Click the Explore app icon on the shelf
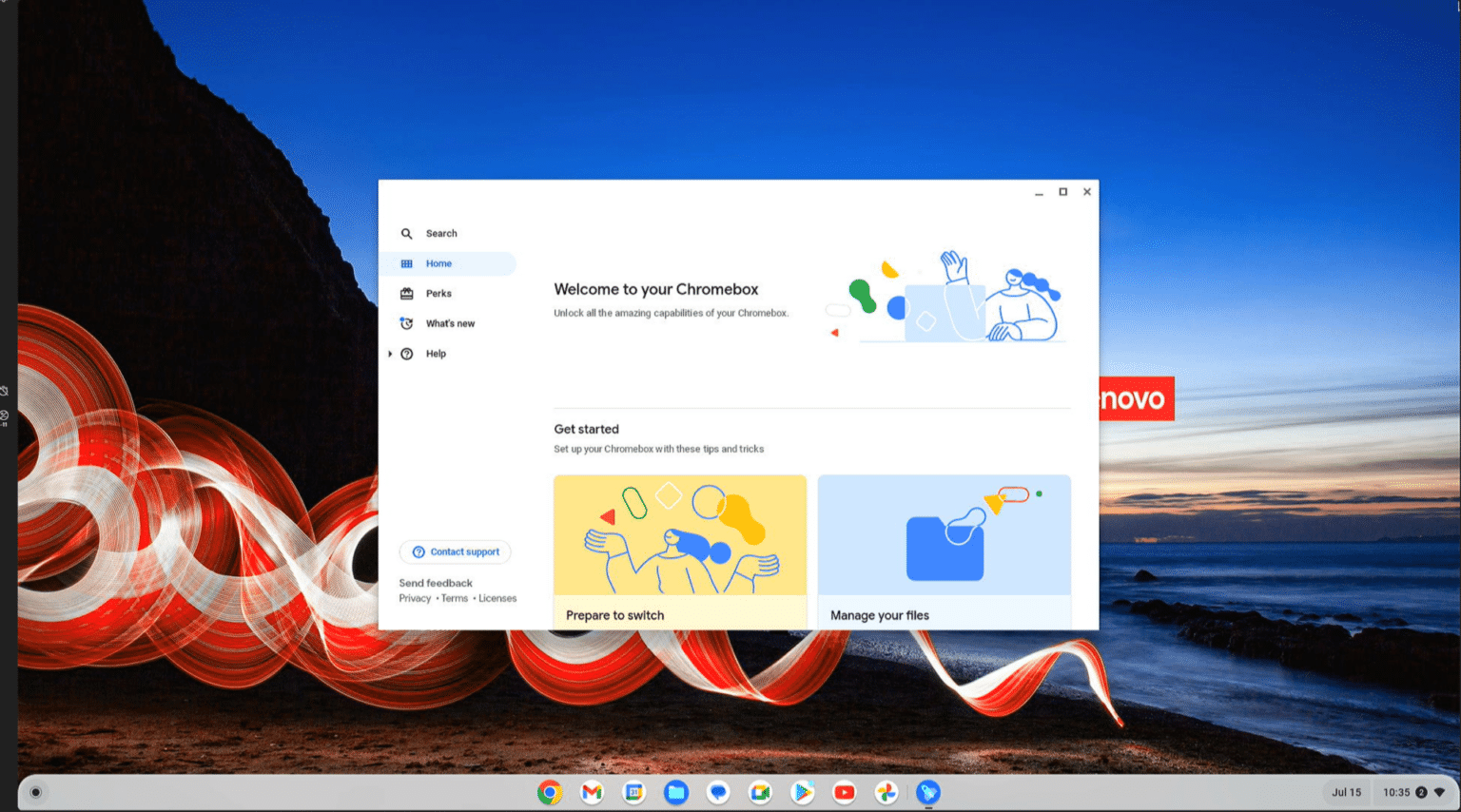 [928, 792]
